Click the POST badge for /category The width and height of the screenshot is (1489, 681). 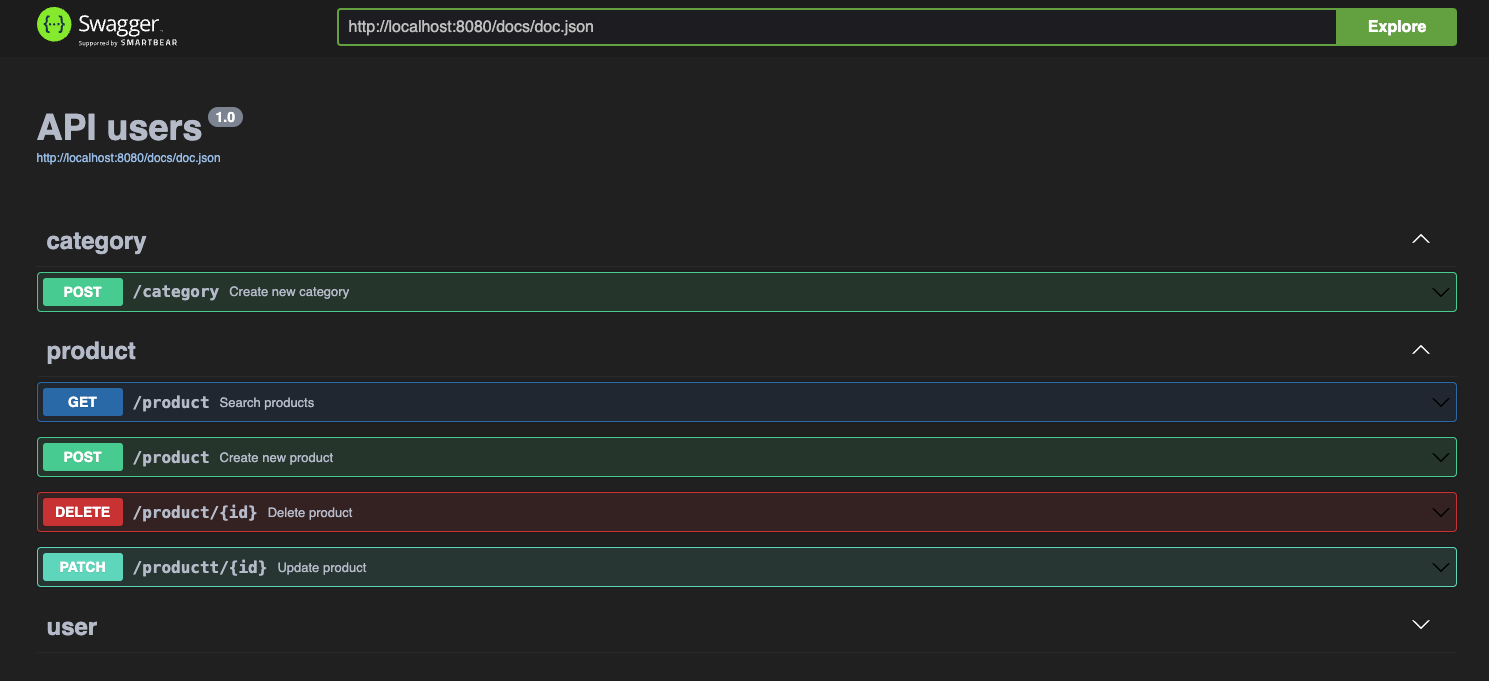click(x=83, y=292)
